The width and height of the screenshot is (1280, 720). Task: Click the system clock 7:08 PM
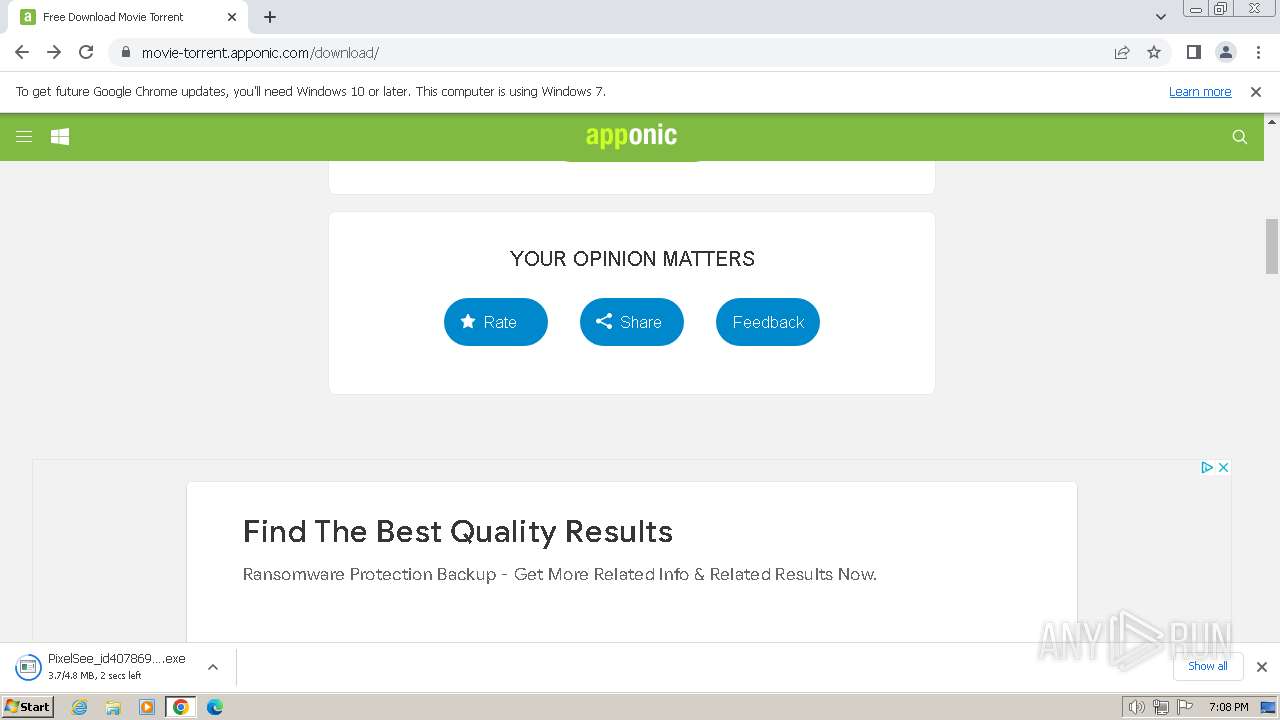[x=1228, y=707]
